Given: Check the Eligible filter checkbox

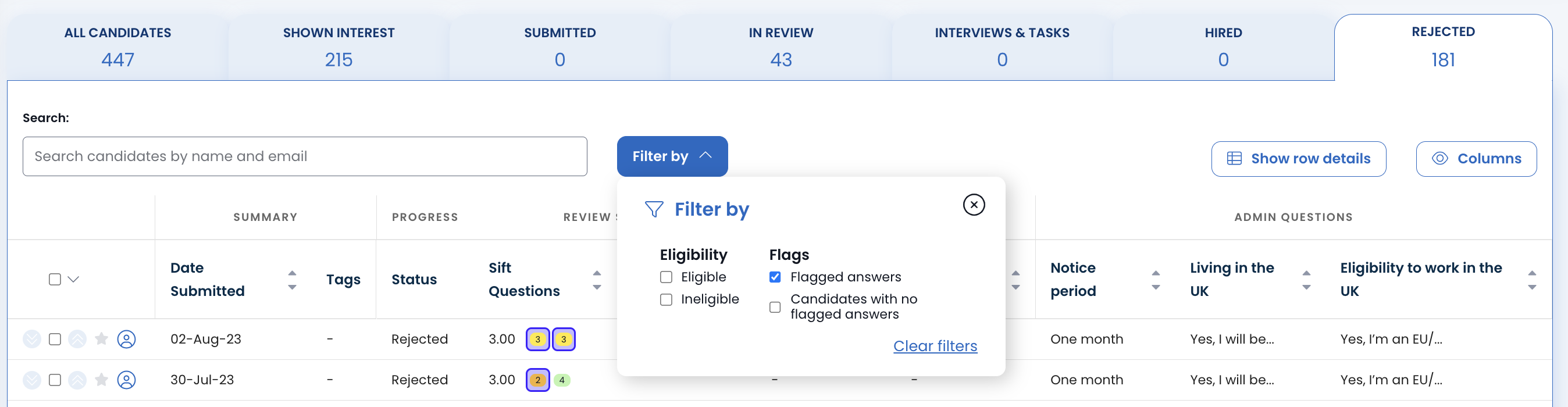Looking at the screenshot, I should pyautogui.click(x=667, y=277).
